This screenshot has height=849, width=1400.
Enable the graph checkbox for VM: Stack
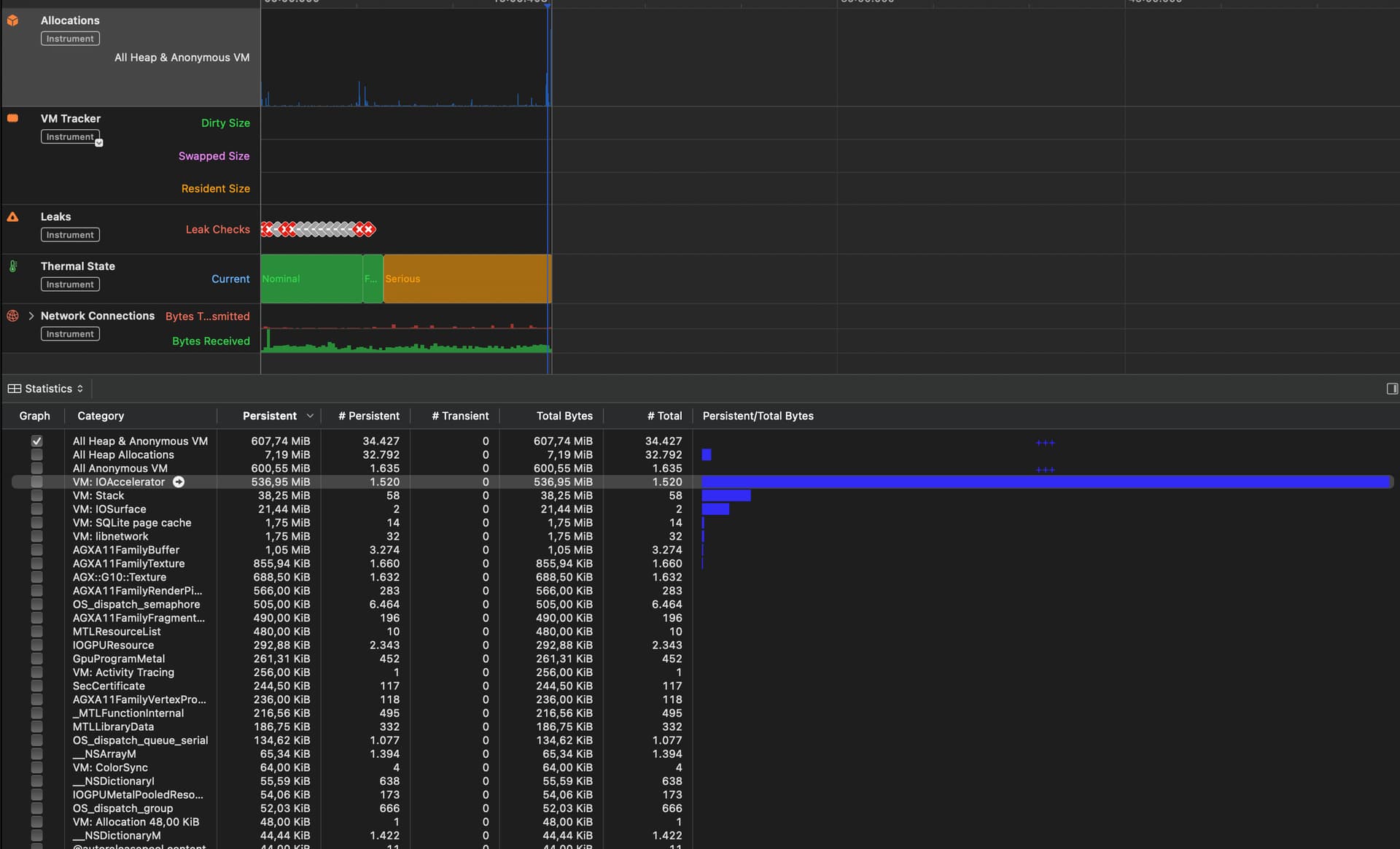point(36,495)
